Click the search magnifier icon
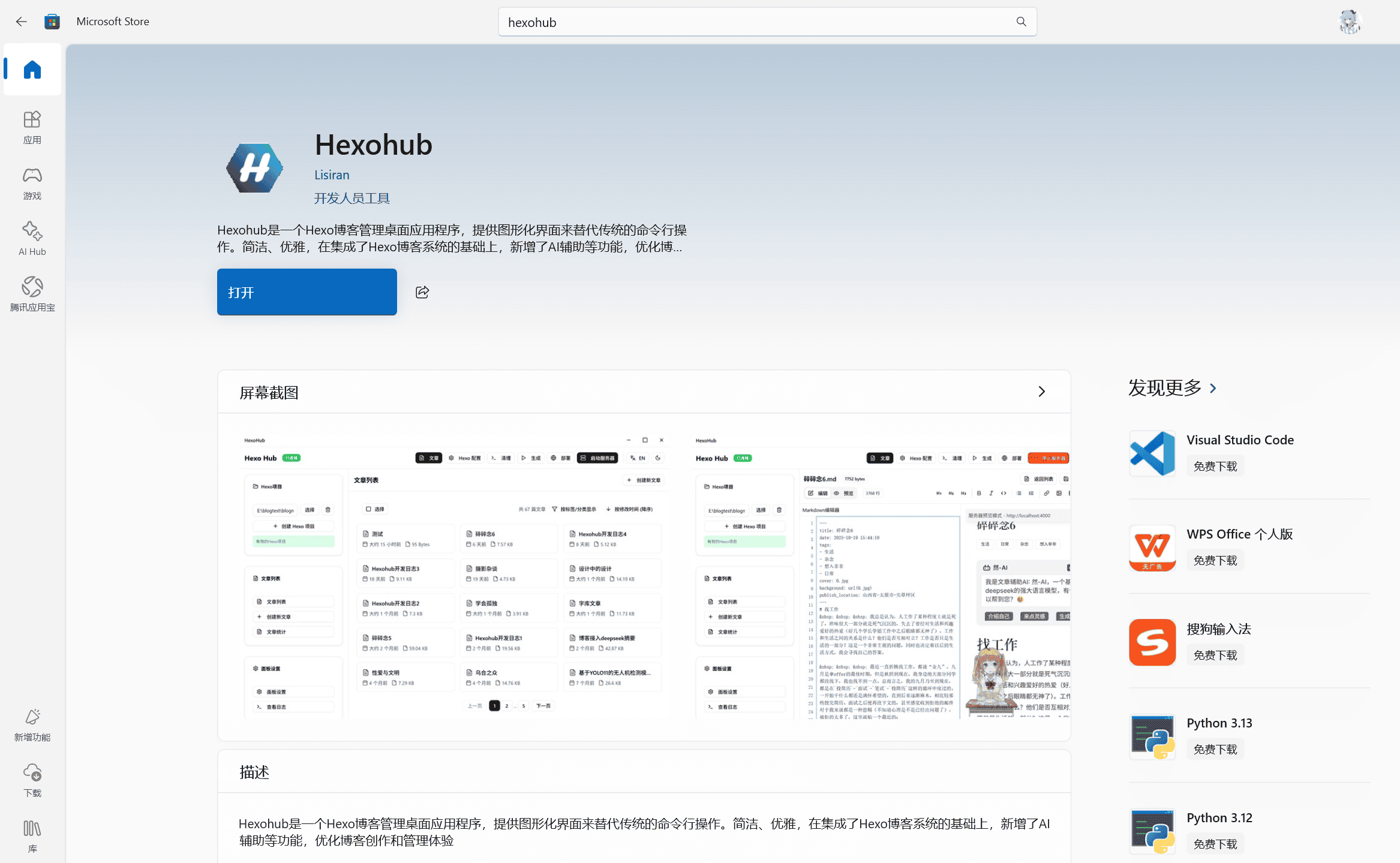1400x863 pixels. [x=1021, y=22]
